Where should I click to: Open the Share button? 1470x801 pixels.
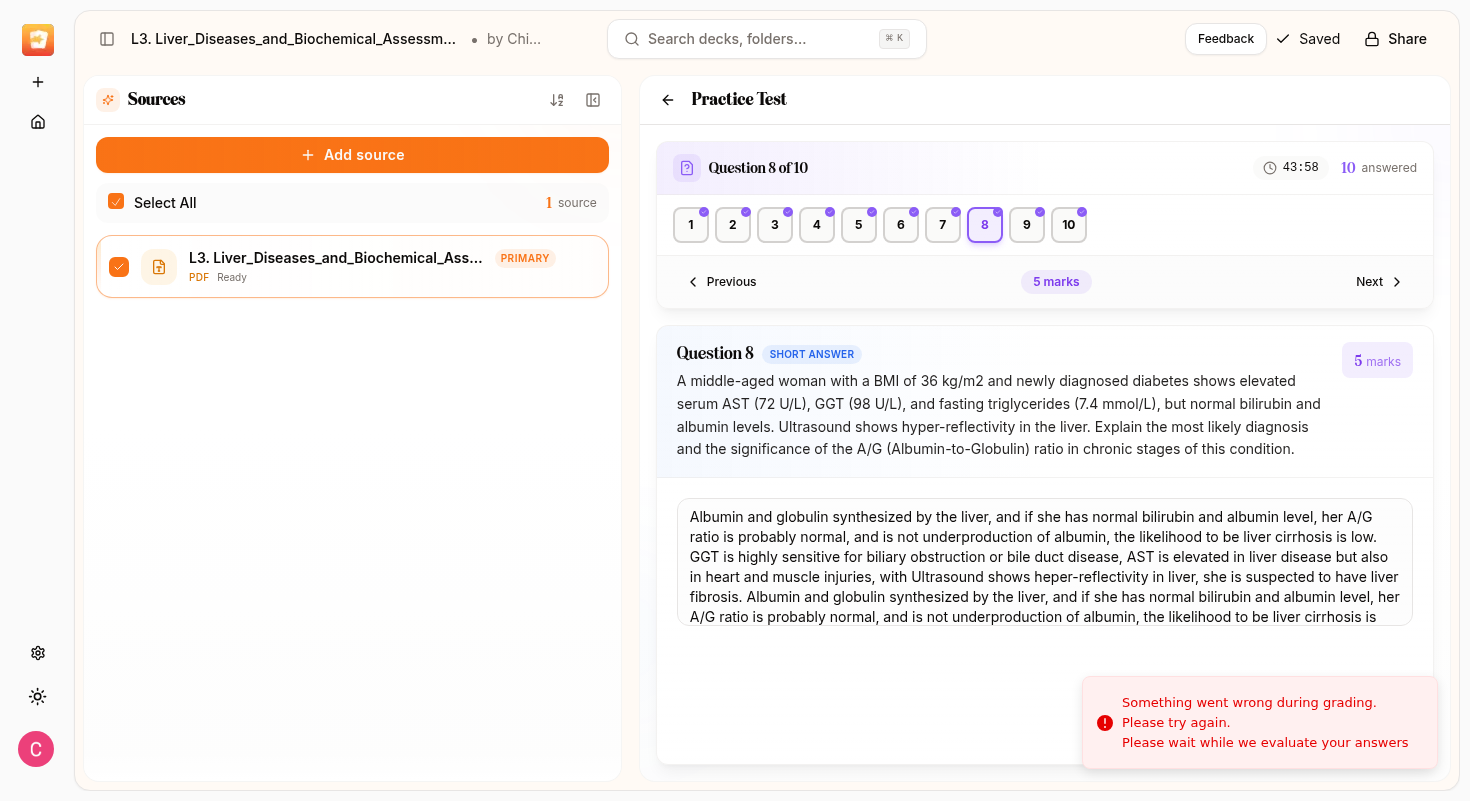coord(1395,39)
